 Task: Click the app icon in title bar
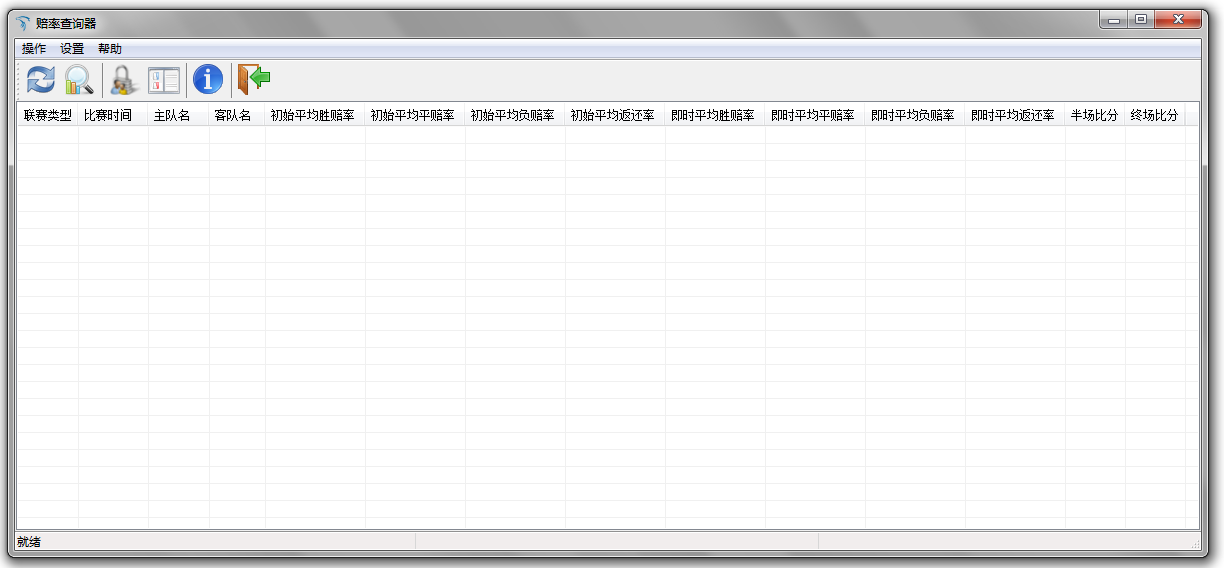[23, 23]
